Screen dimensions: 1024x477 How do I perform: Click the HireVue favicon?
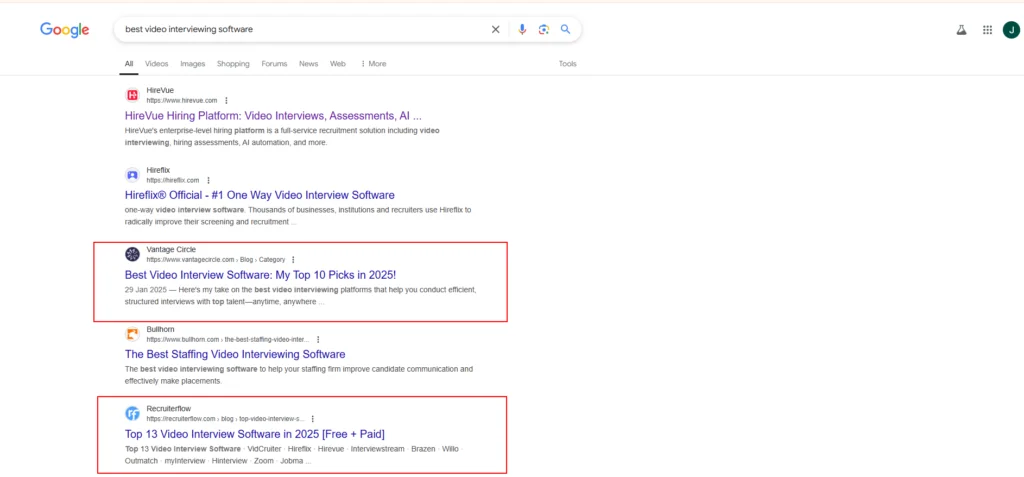132,95
